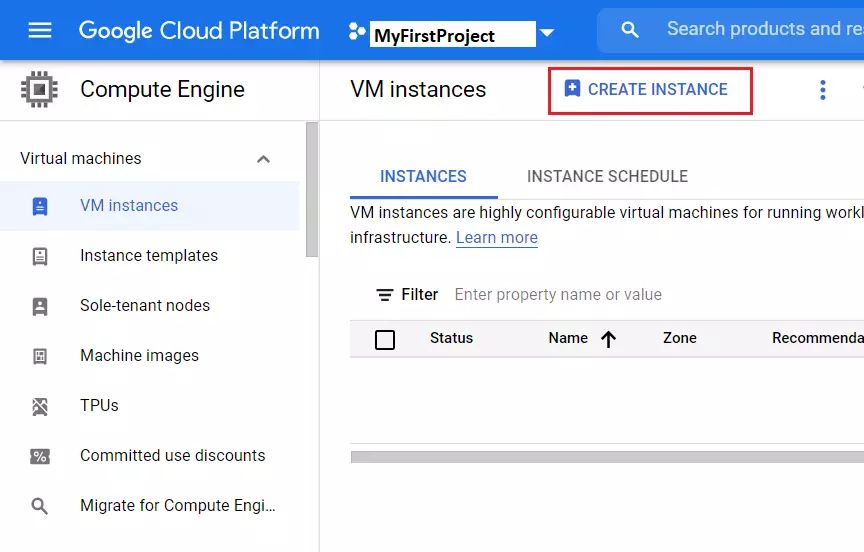Switch to the INSTANCES tab
The image size is (864, 552).
click(x=423, y=176)
